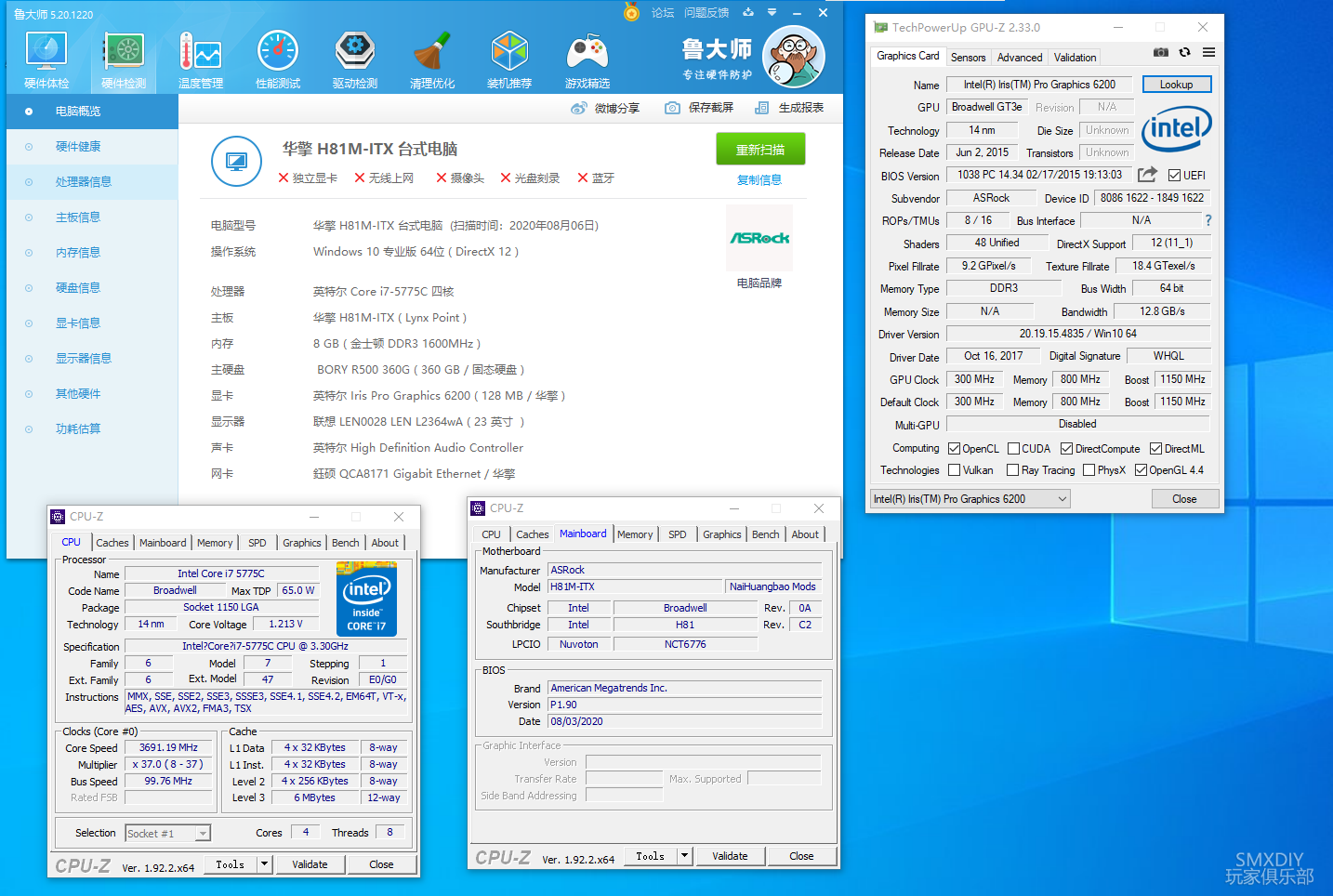Open the Socket #1 selection dropdown

[x=168, y=834]
